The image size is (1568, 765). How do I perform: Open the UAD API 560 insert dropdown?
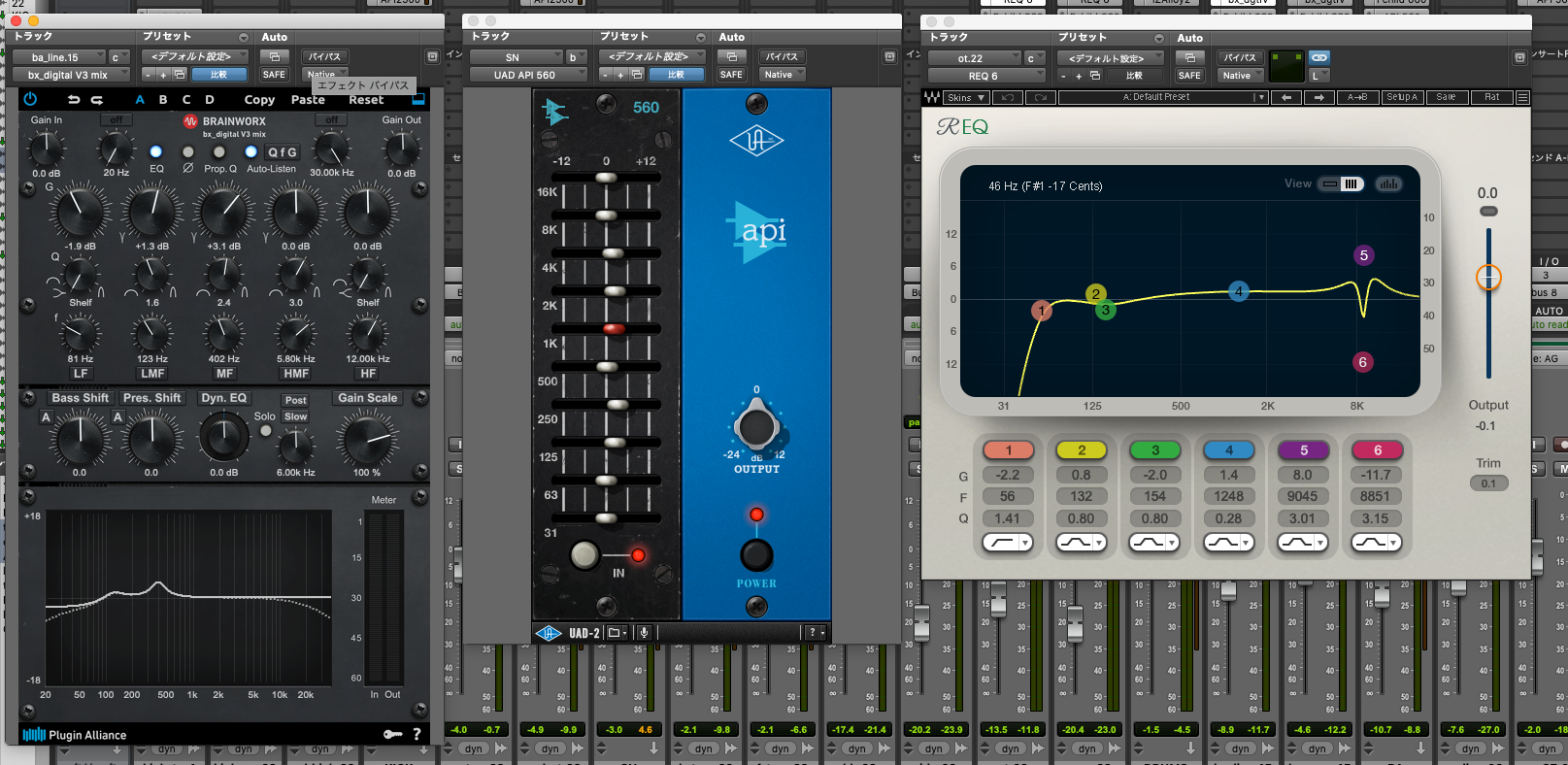coord(527,75)
